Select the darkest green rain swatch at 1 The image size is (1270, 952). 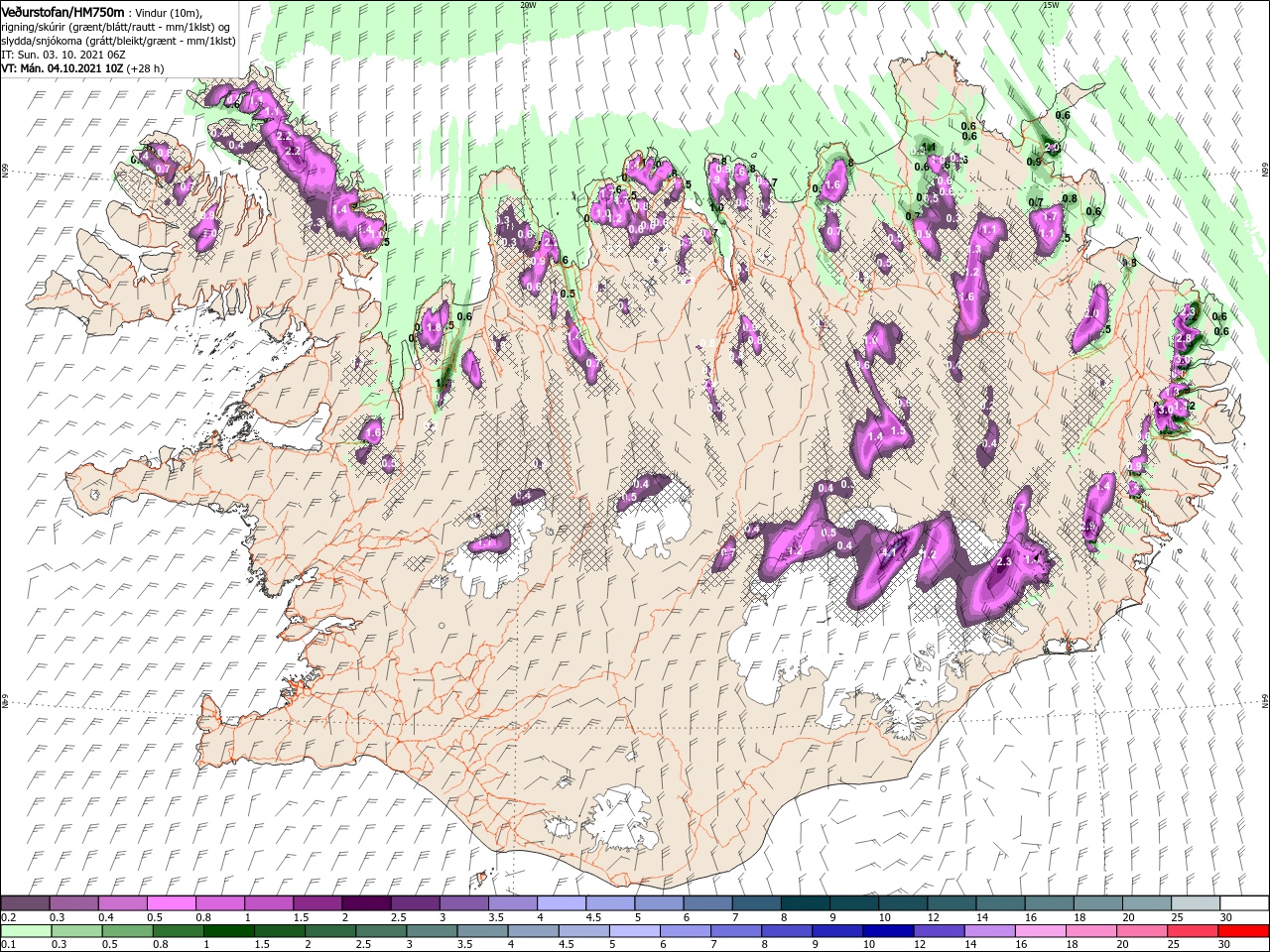229,931
